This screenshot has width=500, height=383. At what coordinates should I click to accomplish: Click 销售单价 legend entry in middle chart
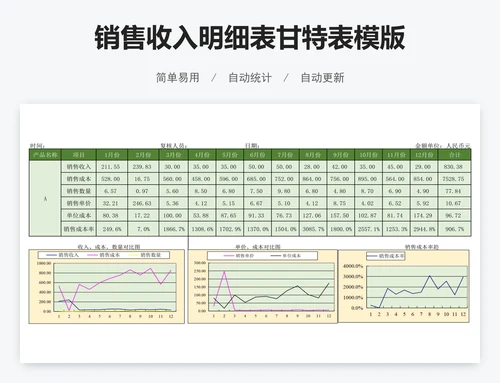click(x=239, y=256)
